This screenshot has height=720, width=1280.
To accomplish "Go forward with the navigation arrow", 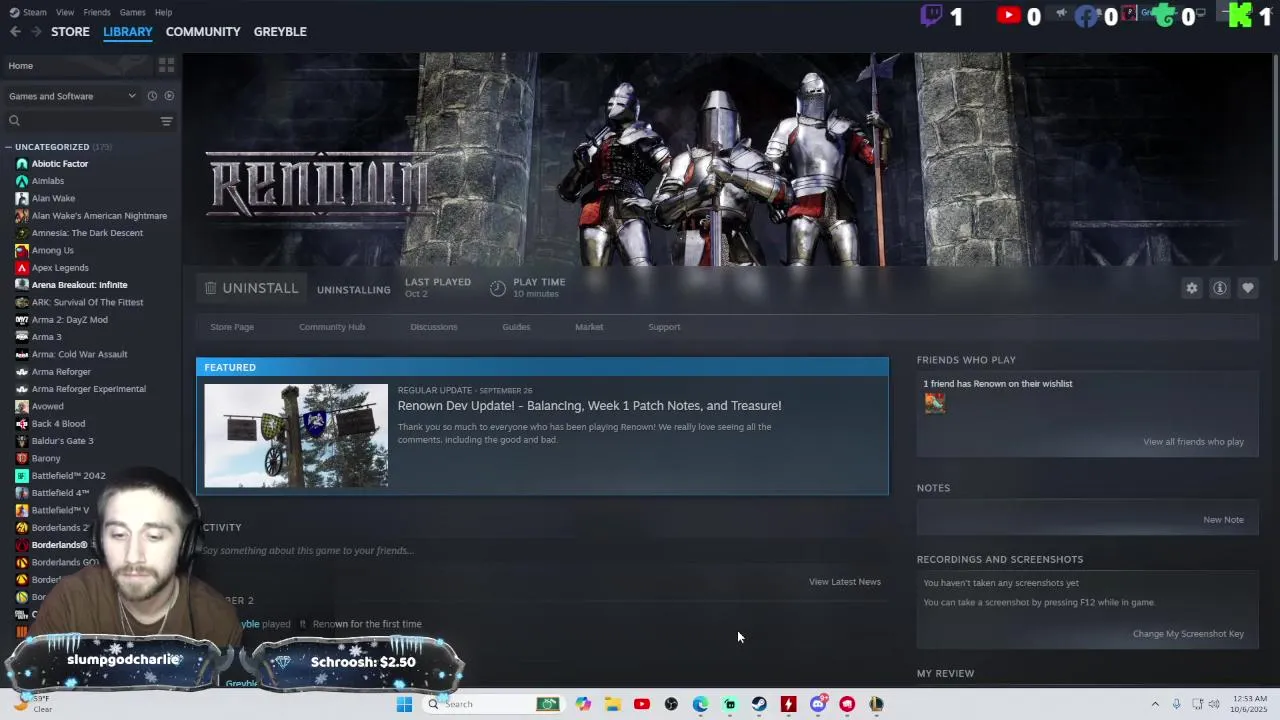I will coord(36,32).
